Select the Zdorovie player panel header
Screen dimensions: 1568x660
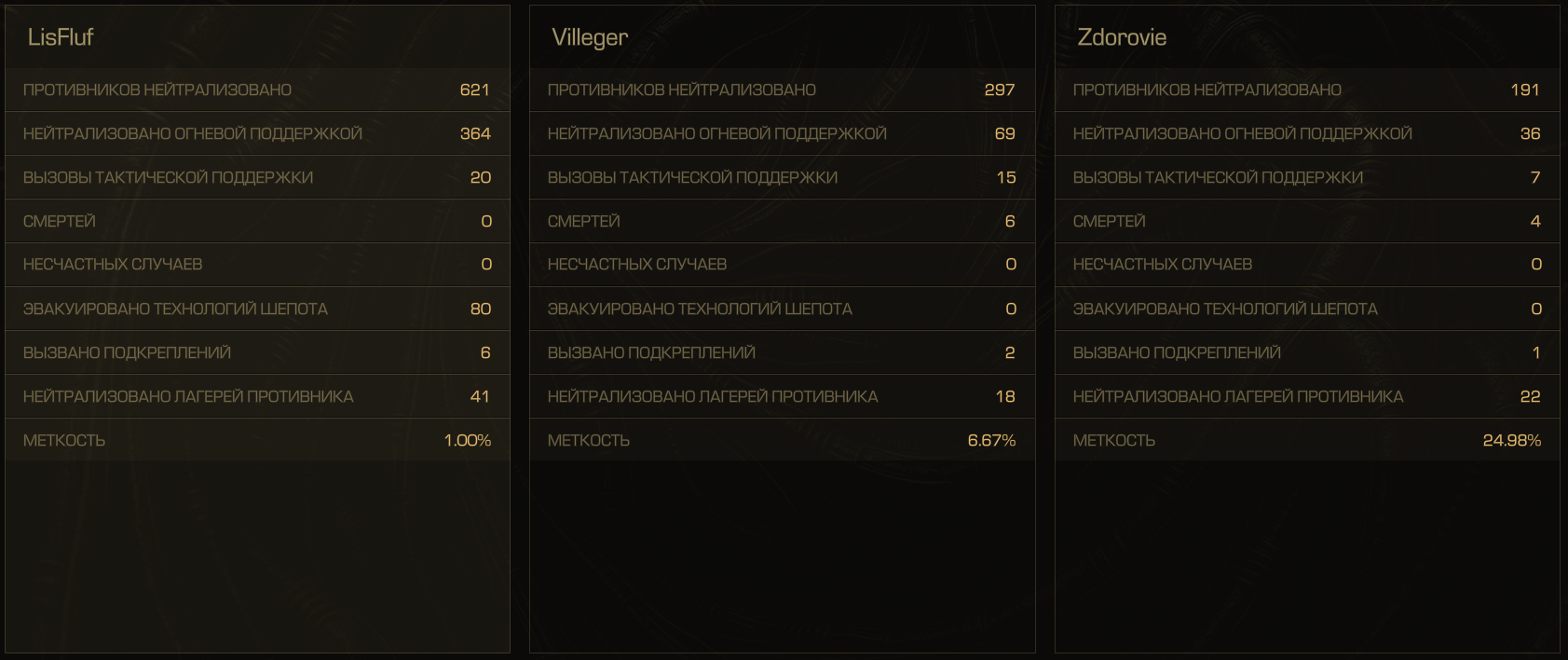(x=1307, y=37)
